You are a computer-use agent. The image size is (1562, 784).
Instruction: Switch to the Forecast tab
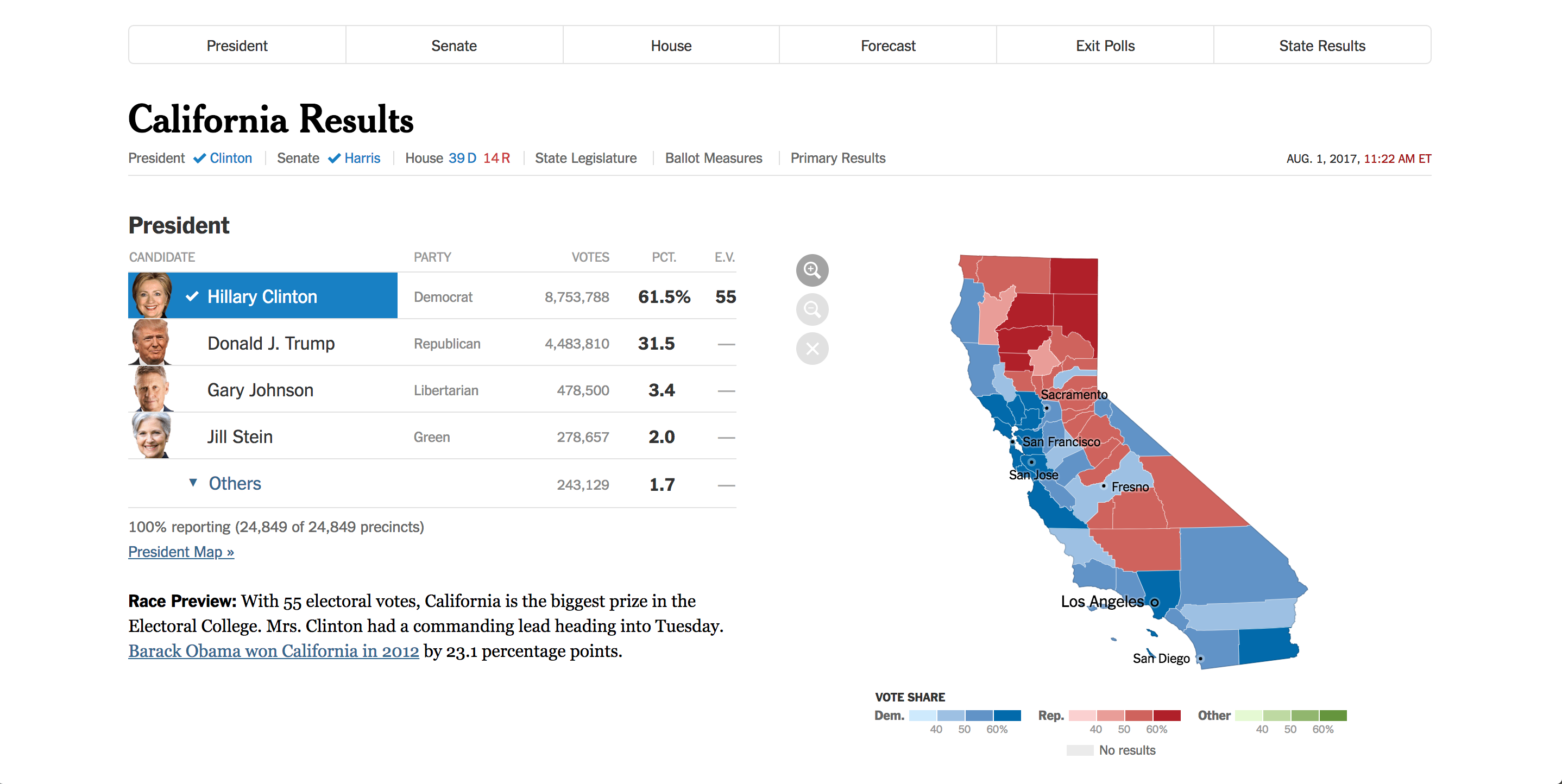pyautogui.click(x=887, y=45)
